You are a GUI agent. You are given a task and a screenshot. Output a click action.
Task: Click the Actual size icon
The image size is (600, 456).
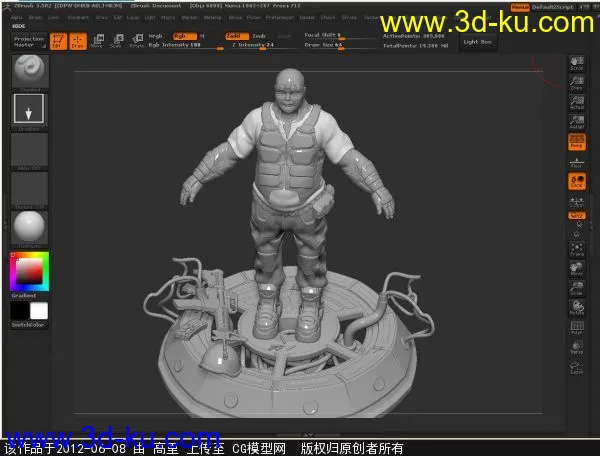click(x=577, y=102)
